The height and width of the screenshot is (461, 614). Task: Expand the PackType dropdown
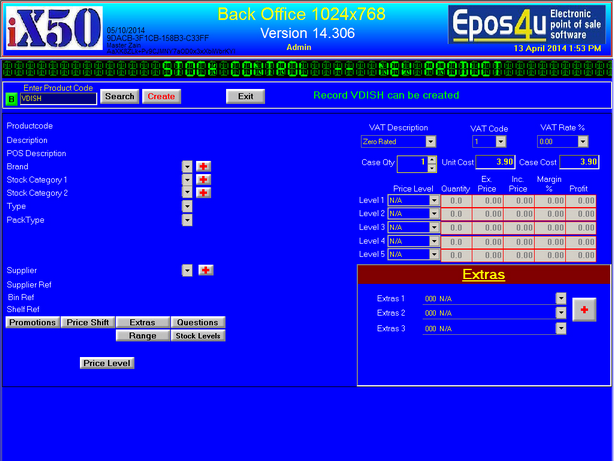pos(187,220)
